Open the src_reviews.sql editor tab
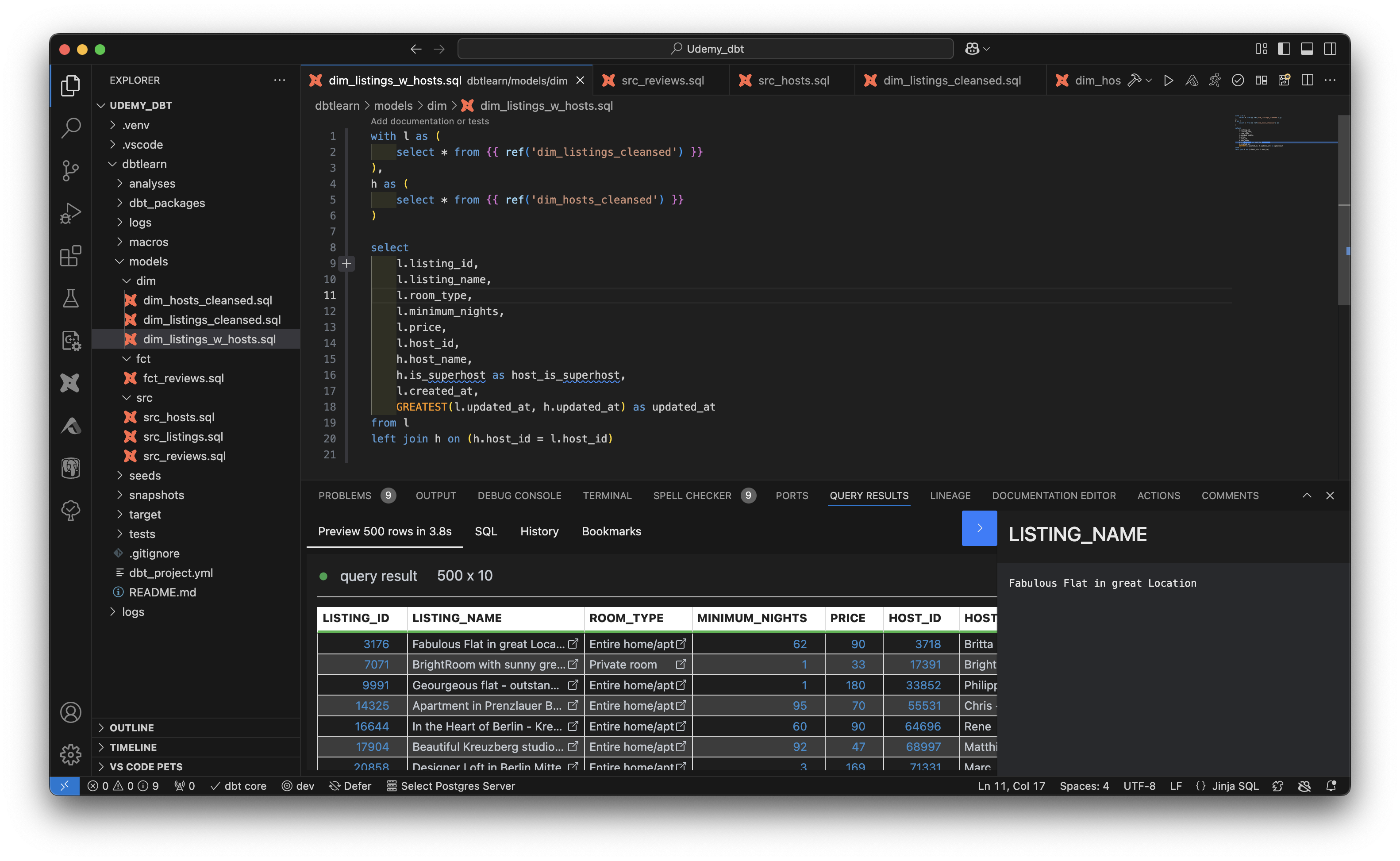1400x861 pixels. coord(662,80)
